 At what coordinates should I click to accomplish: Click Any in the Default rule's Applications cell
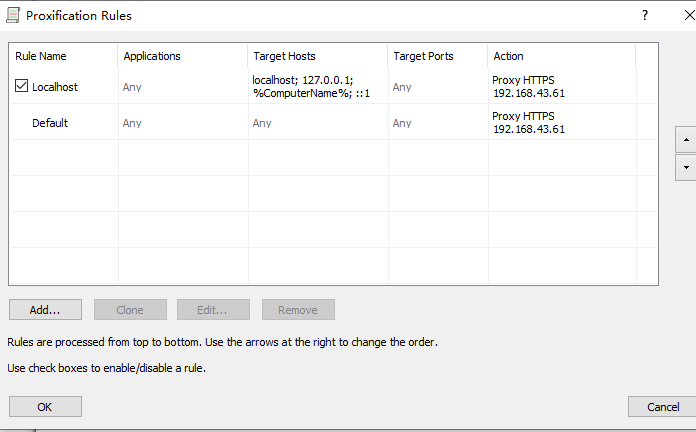point(132,123)
